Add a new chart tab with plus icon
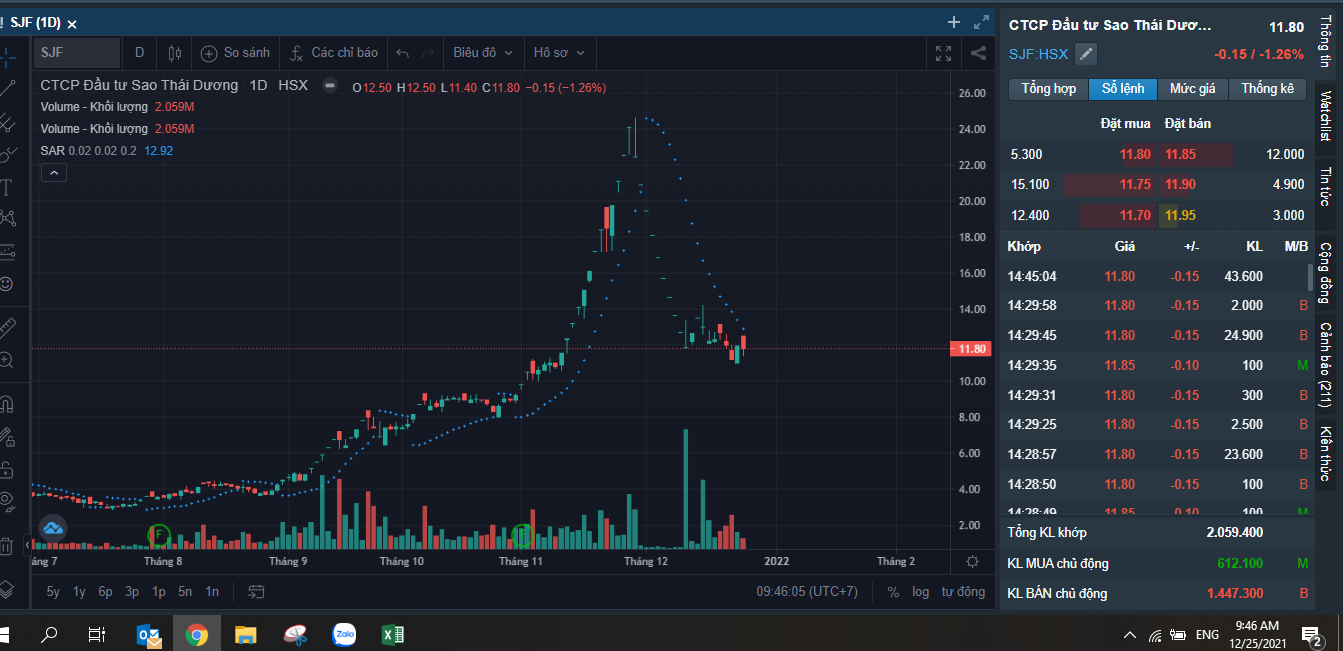This screenshot has height=651, width=1343. click(953, 22)
